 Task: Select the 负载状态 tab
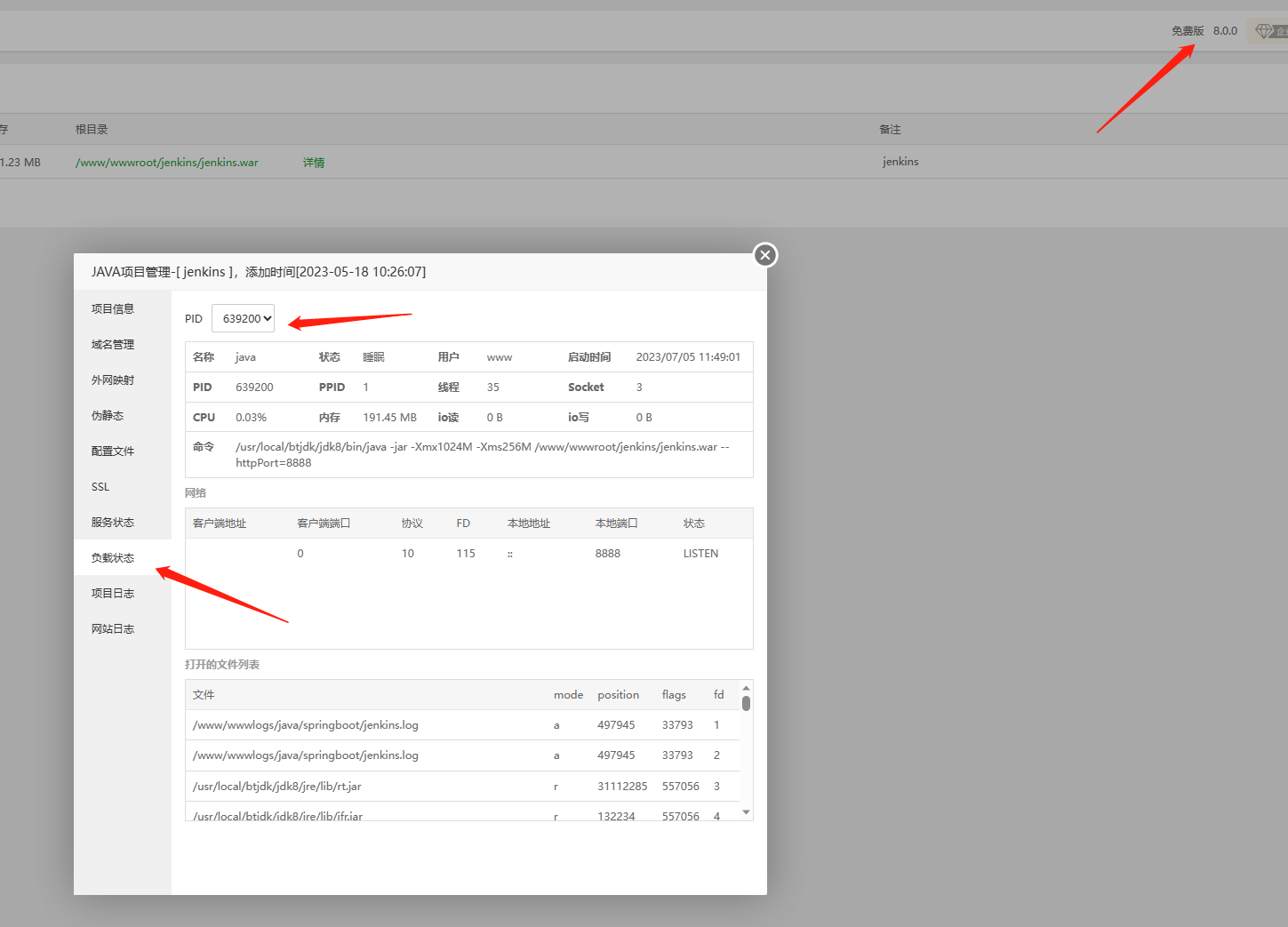click(x=113, y=557)
